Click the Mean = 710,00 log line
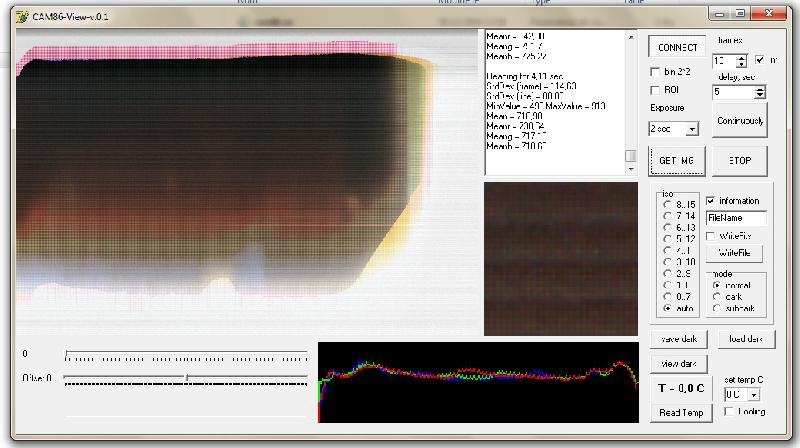 (514, 116)
